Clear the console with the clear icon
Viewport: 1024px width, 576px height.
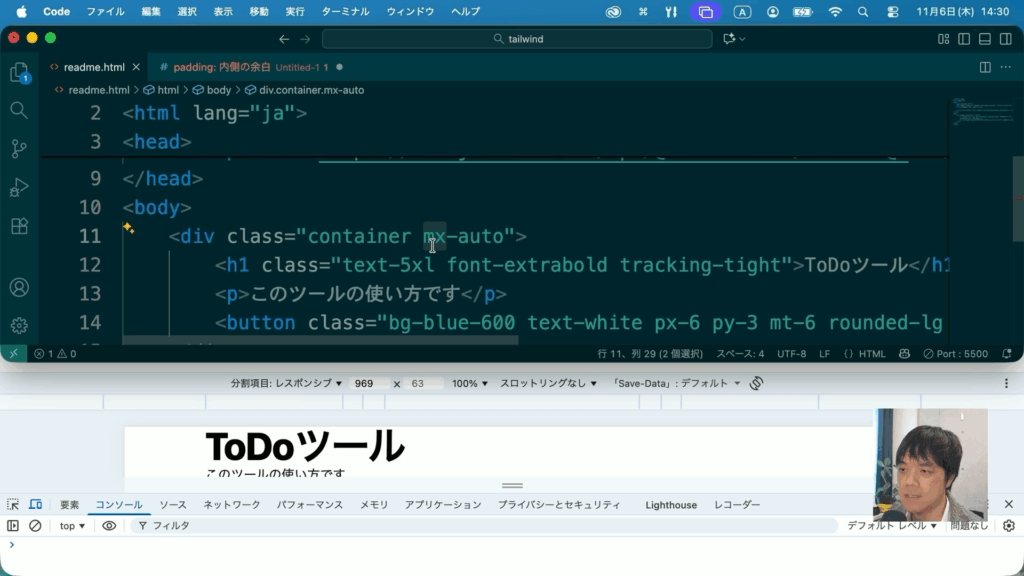tap(35, 526)
